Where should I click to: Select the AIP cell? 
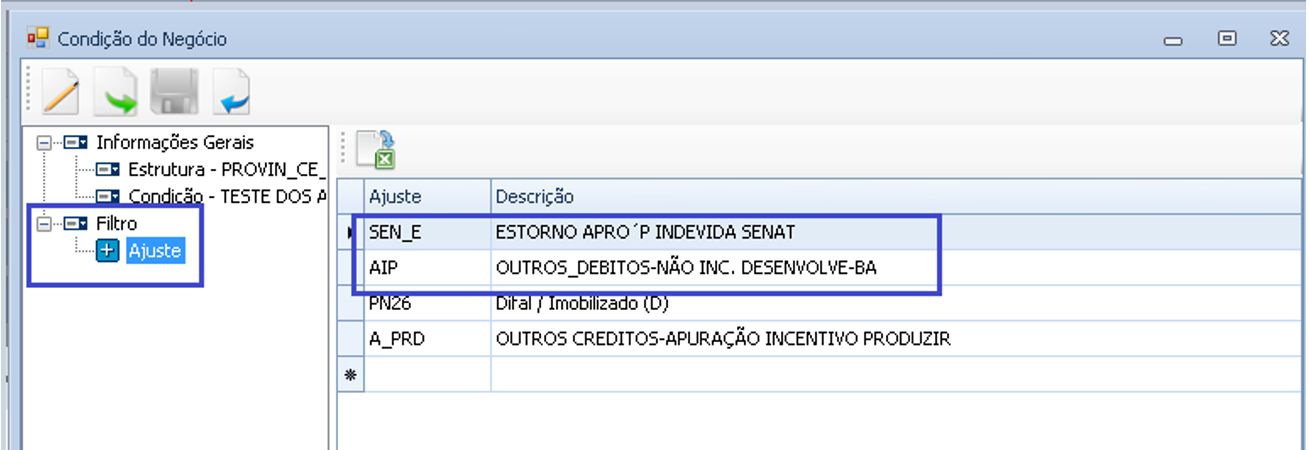click(x=427, y=268)
